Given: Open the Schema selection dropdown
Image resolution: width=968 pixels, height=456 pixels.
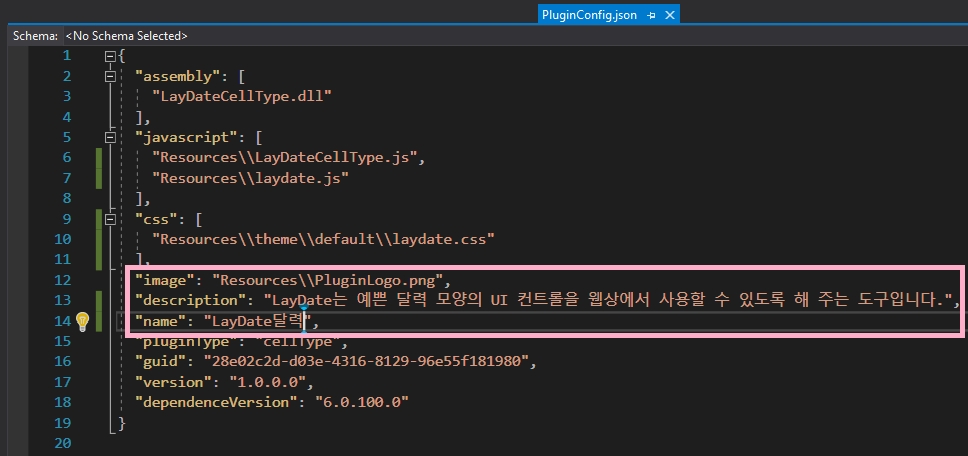Looking at the screenshot, I should pyautogui.click(x=127, y=36).
